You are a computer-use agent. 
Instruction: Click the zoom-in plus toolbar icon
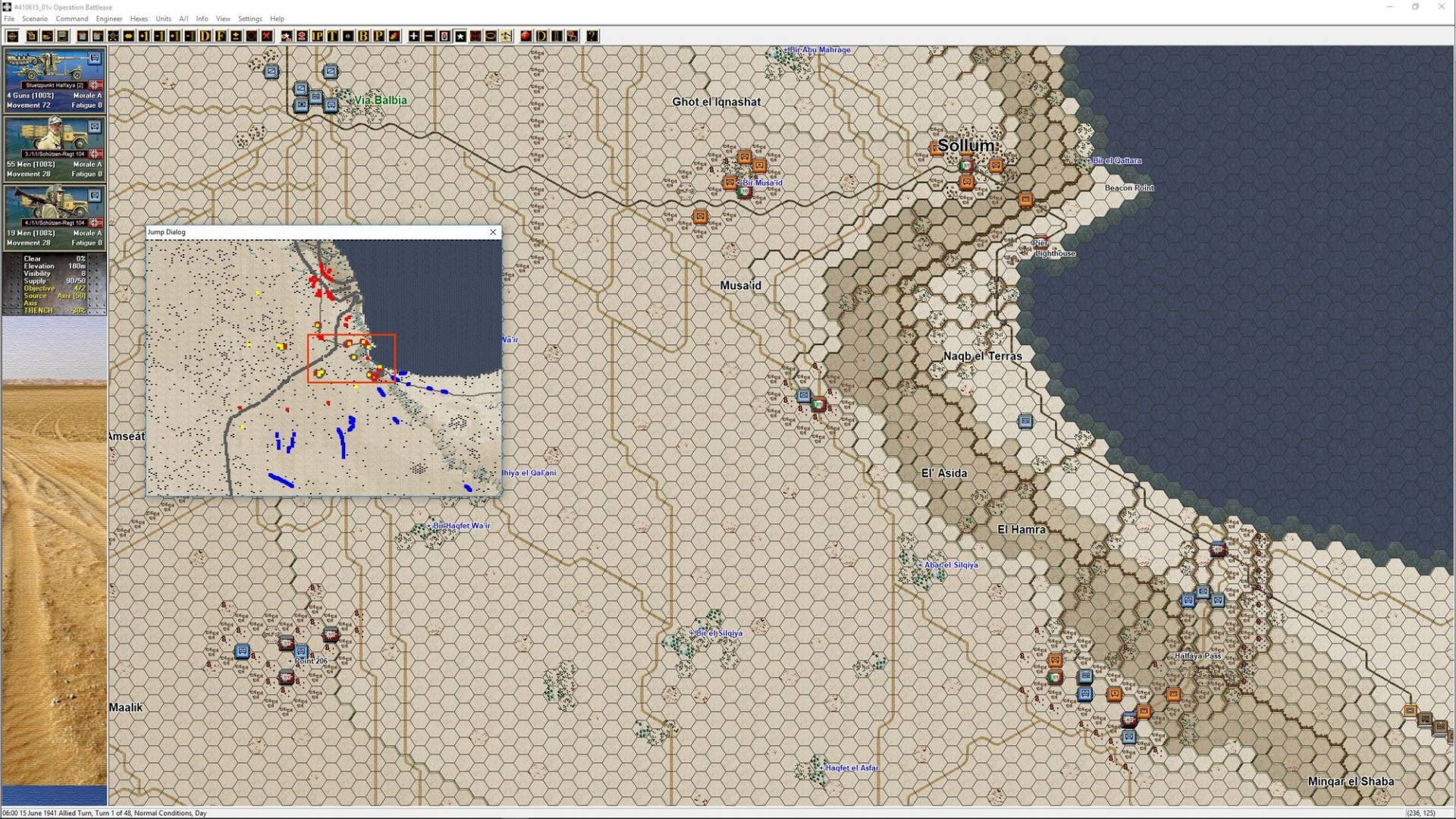click(413, 36)
